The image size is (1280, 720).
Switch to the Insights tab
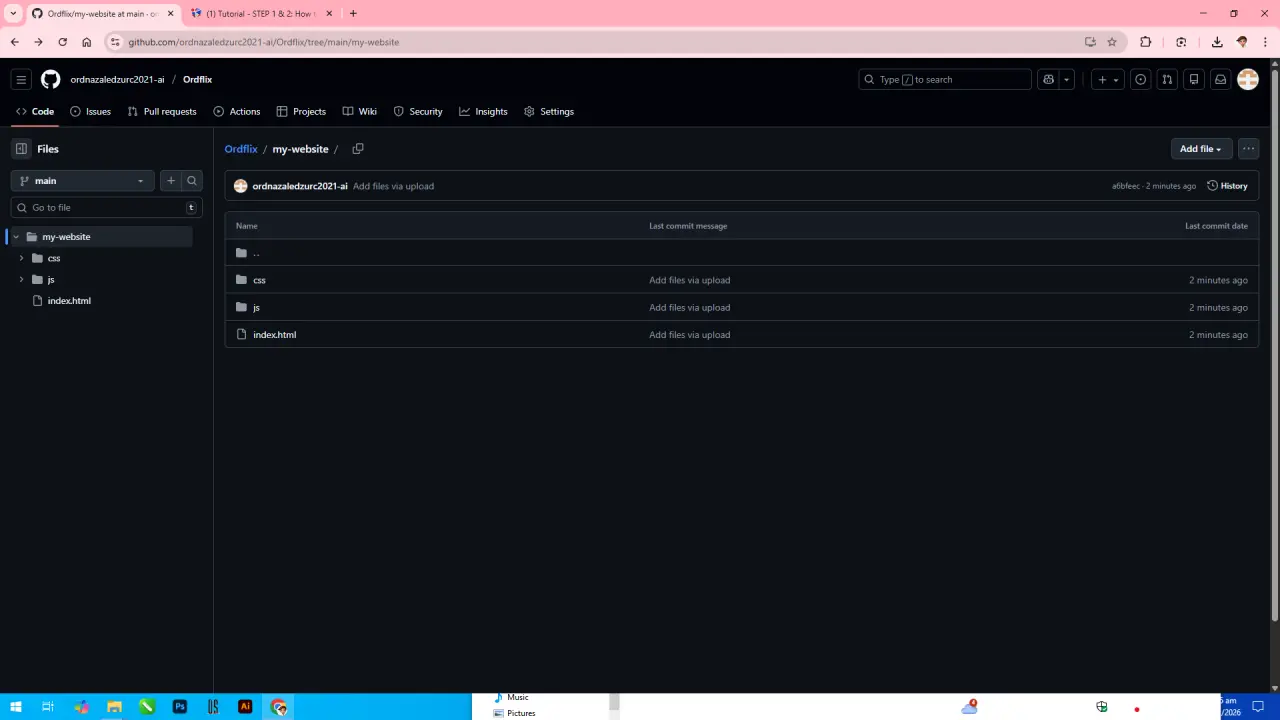[x=483, y=112]
